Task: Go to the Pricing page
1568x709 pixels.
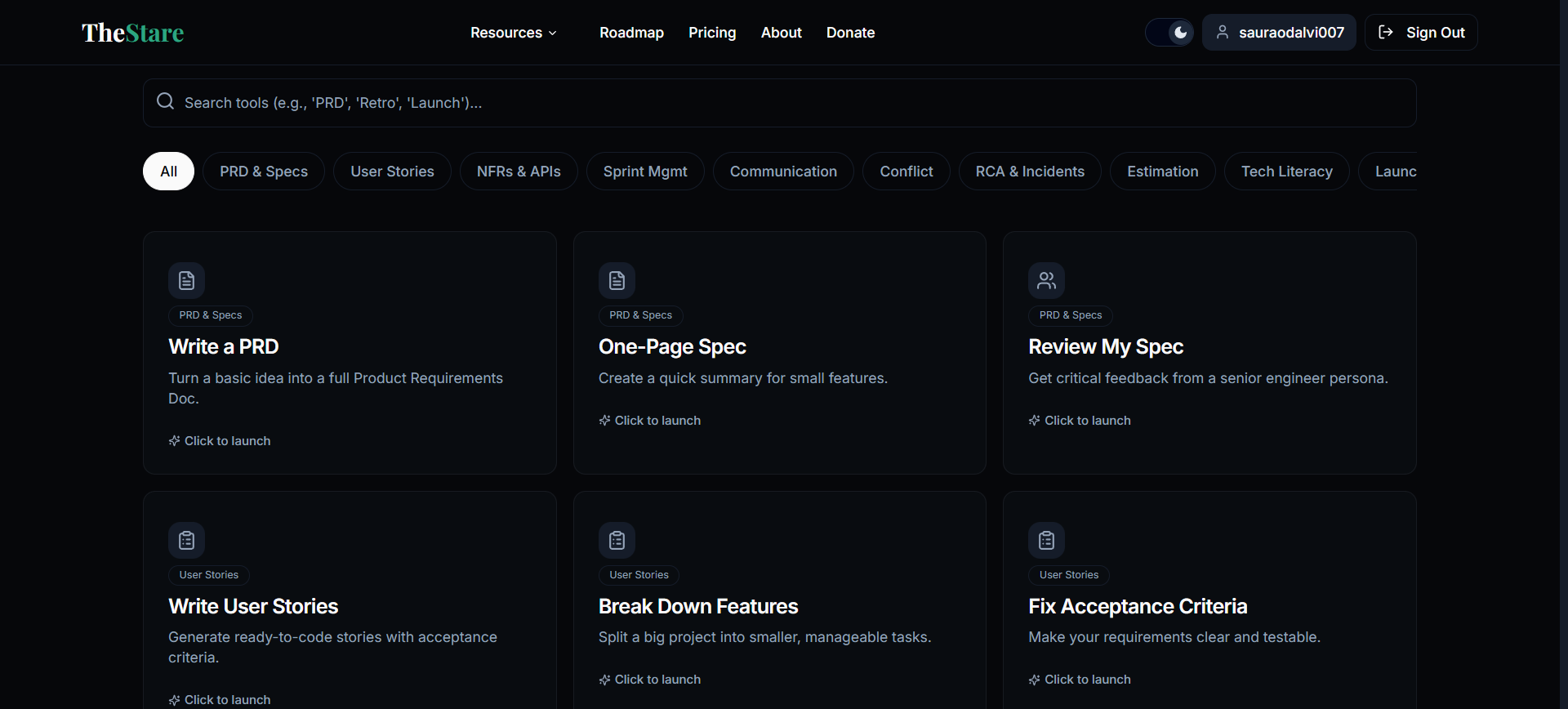Action: coord(712,33)
